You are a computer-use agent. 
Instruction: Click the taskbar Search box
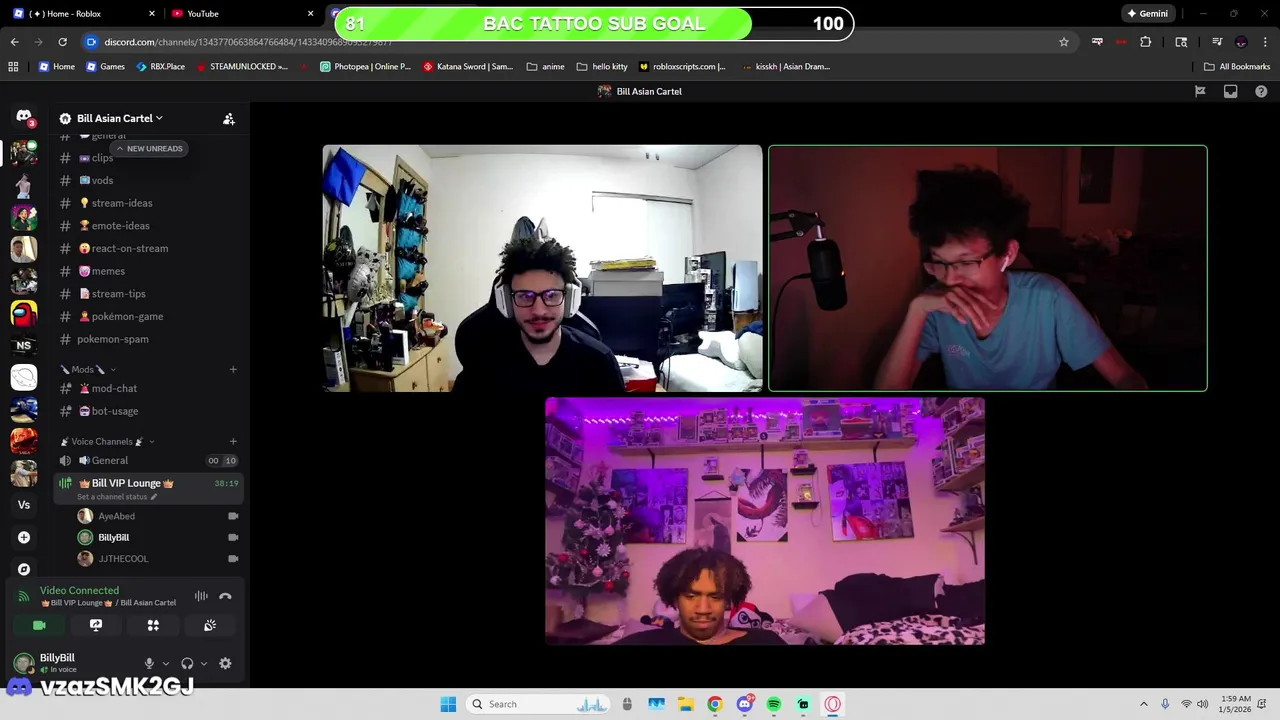(540, 704)
